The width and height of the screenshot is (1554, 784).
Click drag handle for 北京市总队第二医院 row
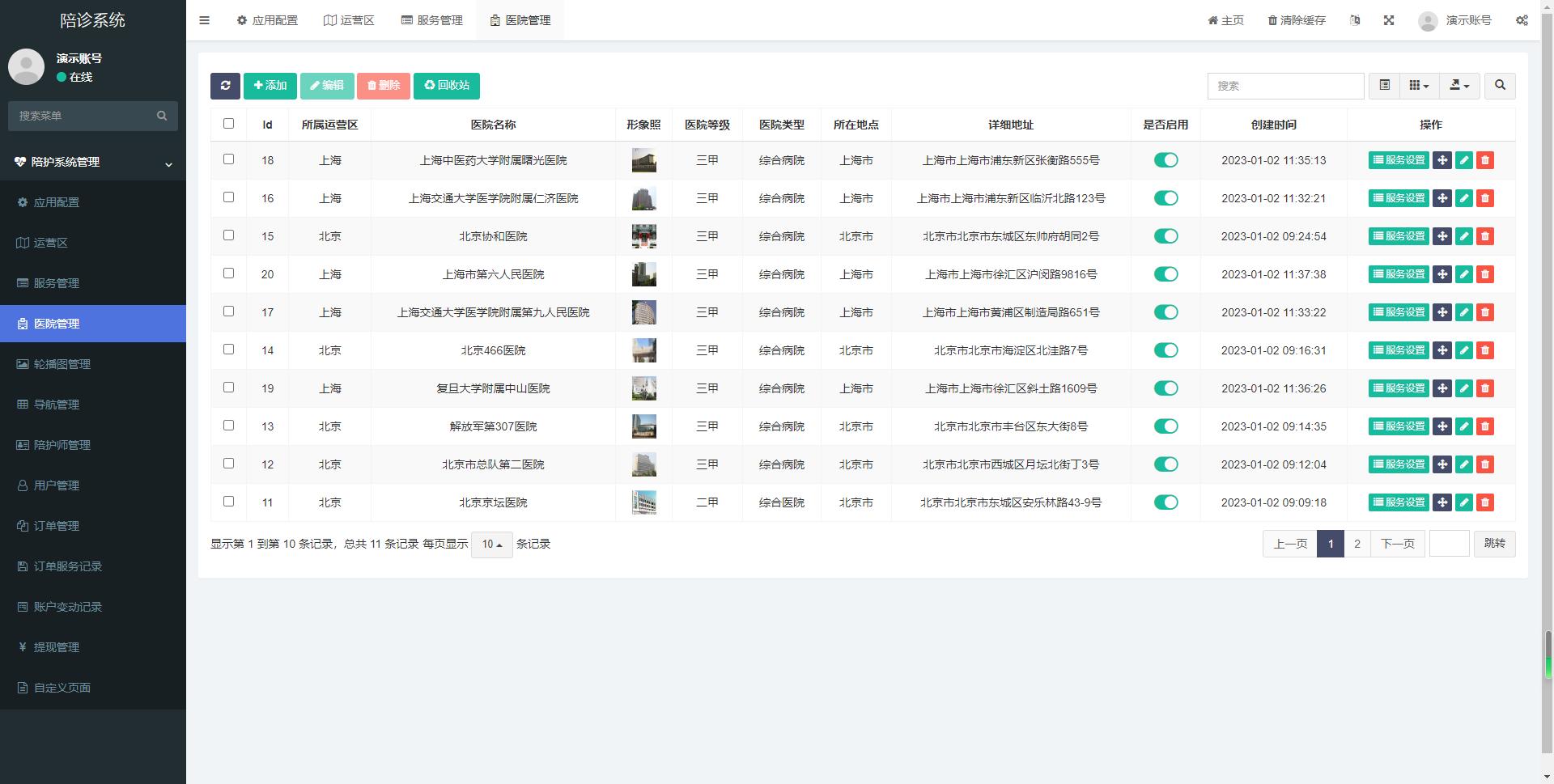coord(1442,464)
